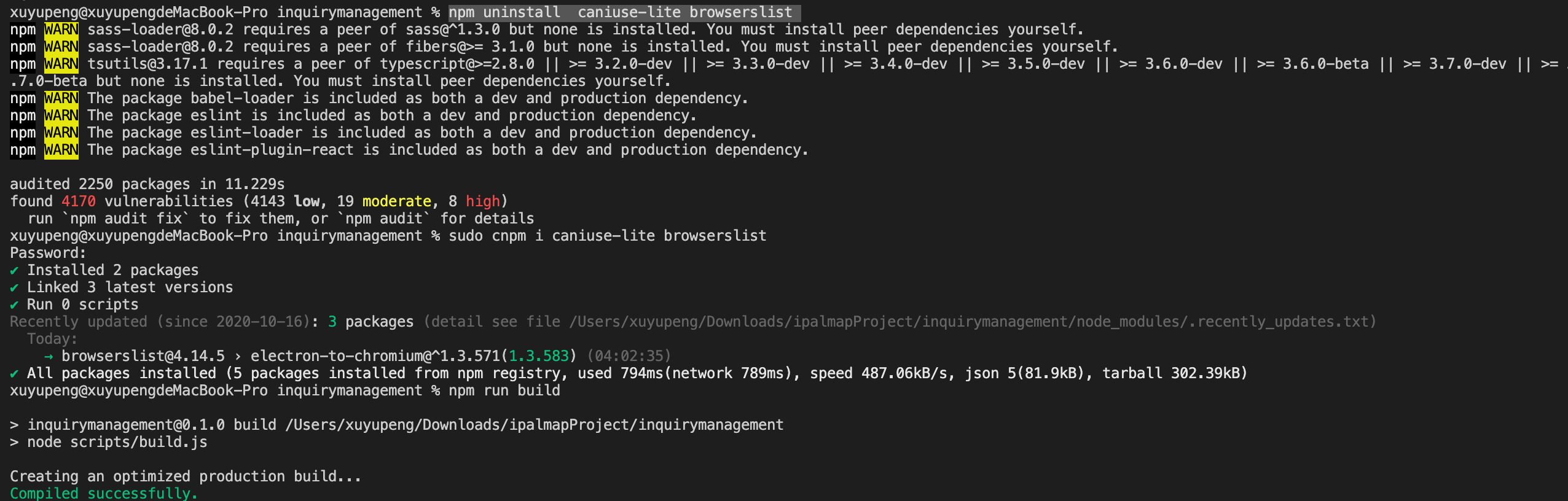Click the green 1.3.583 version number
This screenshot has height=501, width=1568.
click(539, 356)
